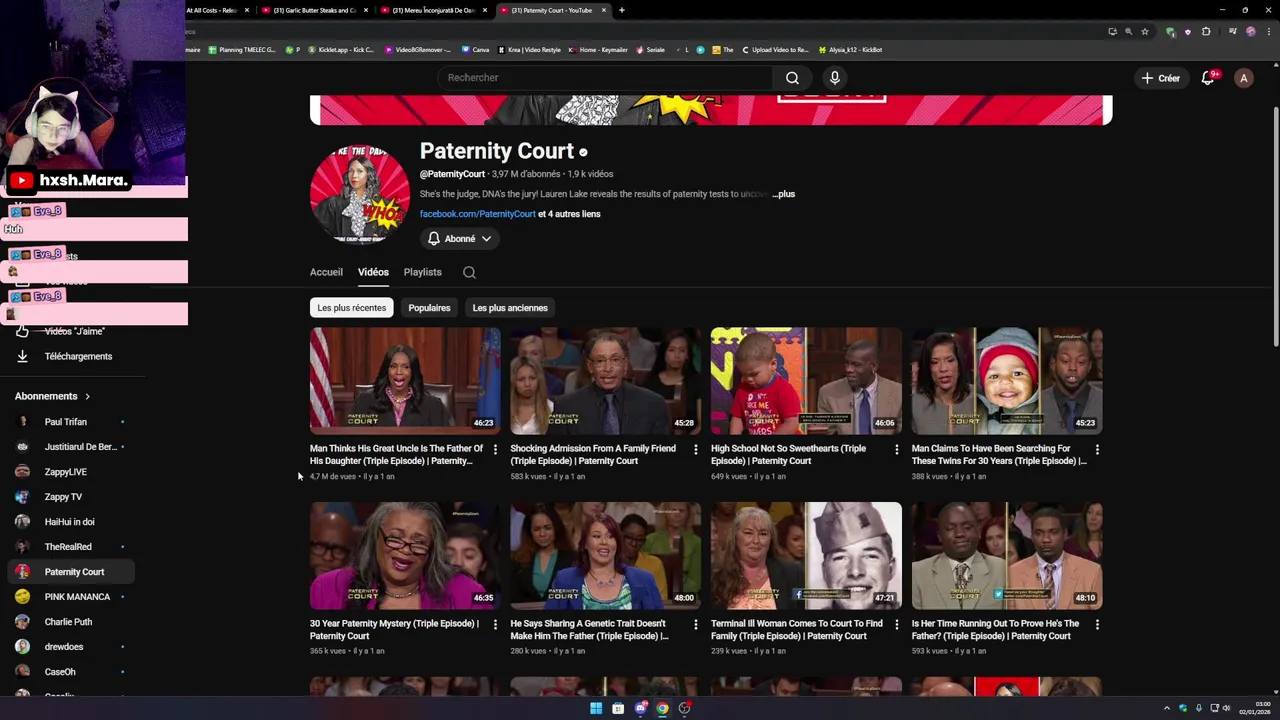The height and width of the screenshot is (720, 1280).
Task: Open options menu for High School Sweethearts video
Action: coord(896,450)
